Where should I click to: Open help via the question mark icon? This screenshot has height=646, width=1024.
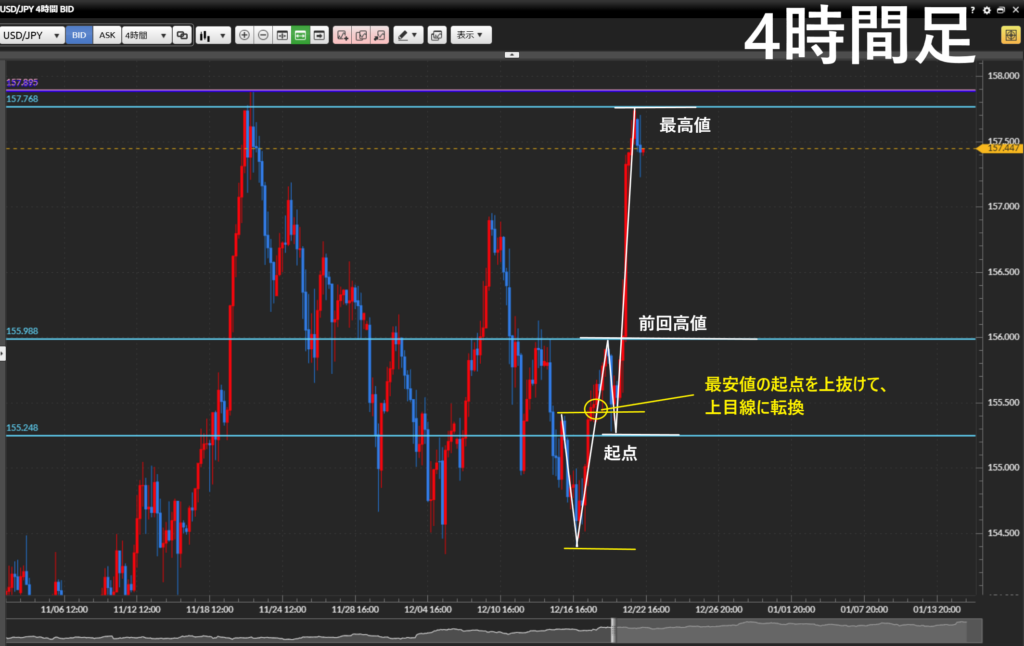(973, 9)
